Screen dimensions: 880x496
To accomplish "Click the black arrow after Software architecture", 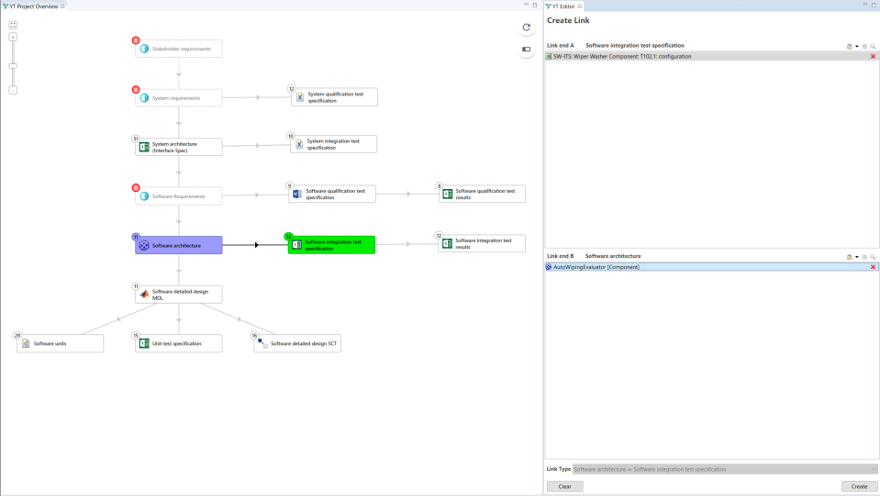I will pyautogui.click(x=256, y=245).
